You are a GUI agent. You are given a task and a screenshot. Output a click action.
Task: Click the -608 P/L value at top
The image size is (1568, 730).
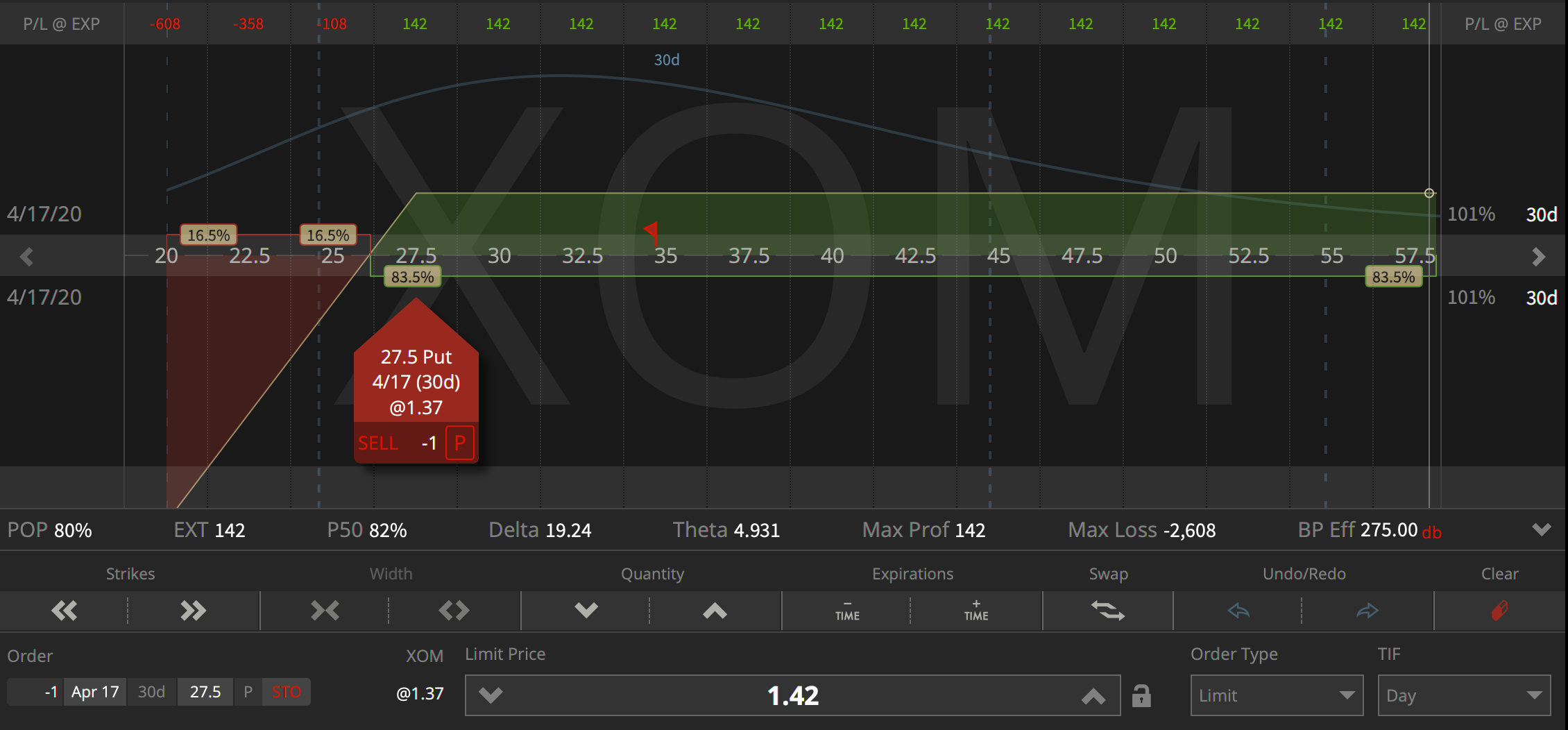point(165,24)
